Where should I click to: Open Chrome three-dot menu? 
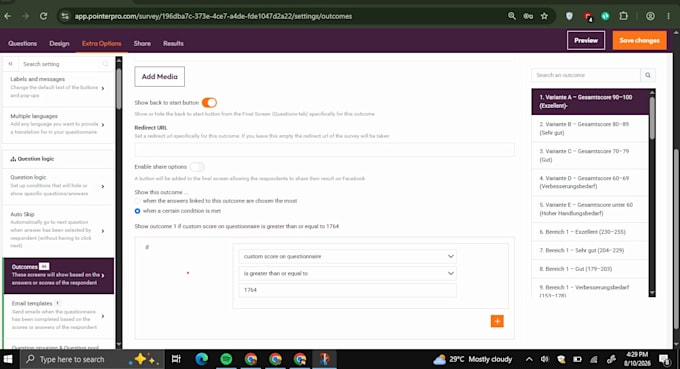click(x=668, y=16)
